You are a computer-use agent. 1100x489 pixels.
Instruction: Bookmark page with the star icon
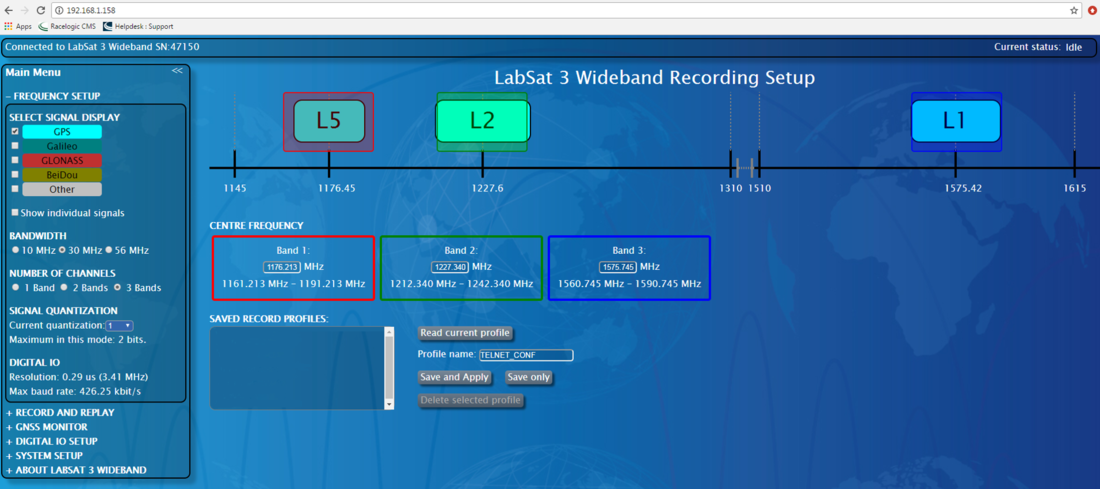tap(1074, 11)
